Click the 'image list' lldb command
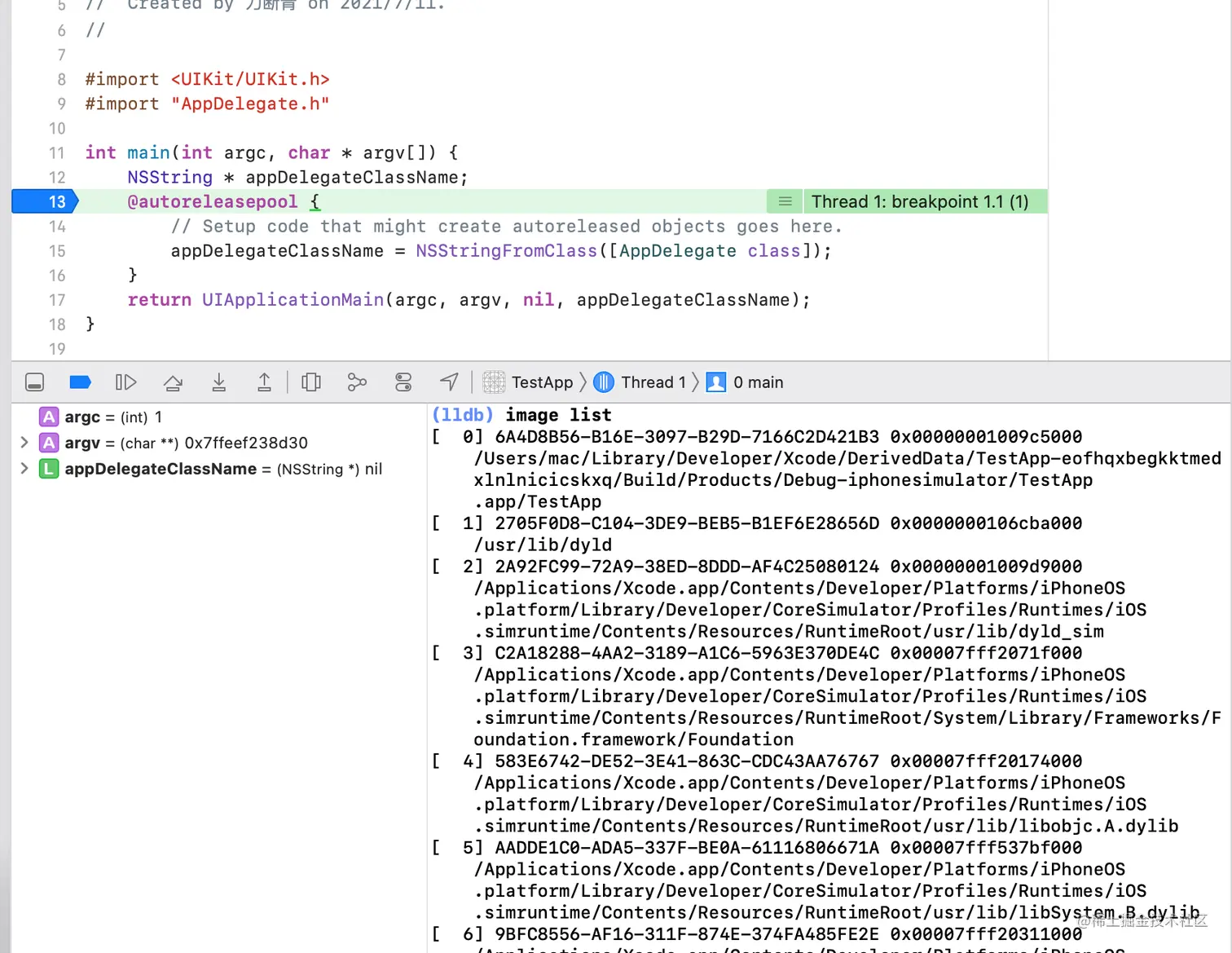This screenshot has height=953, width=1232. coord(558,415)
